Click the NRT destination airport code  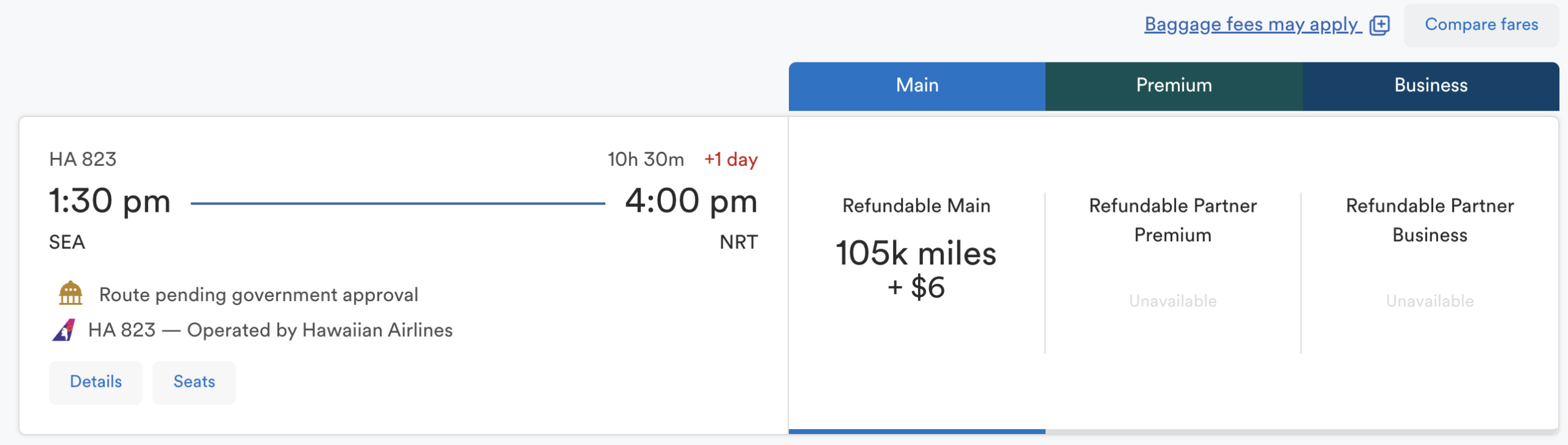tap(738, 242)
